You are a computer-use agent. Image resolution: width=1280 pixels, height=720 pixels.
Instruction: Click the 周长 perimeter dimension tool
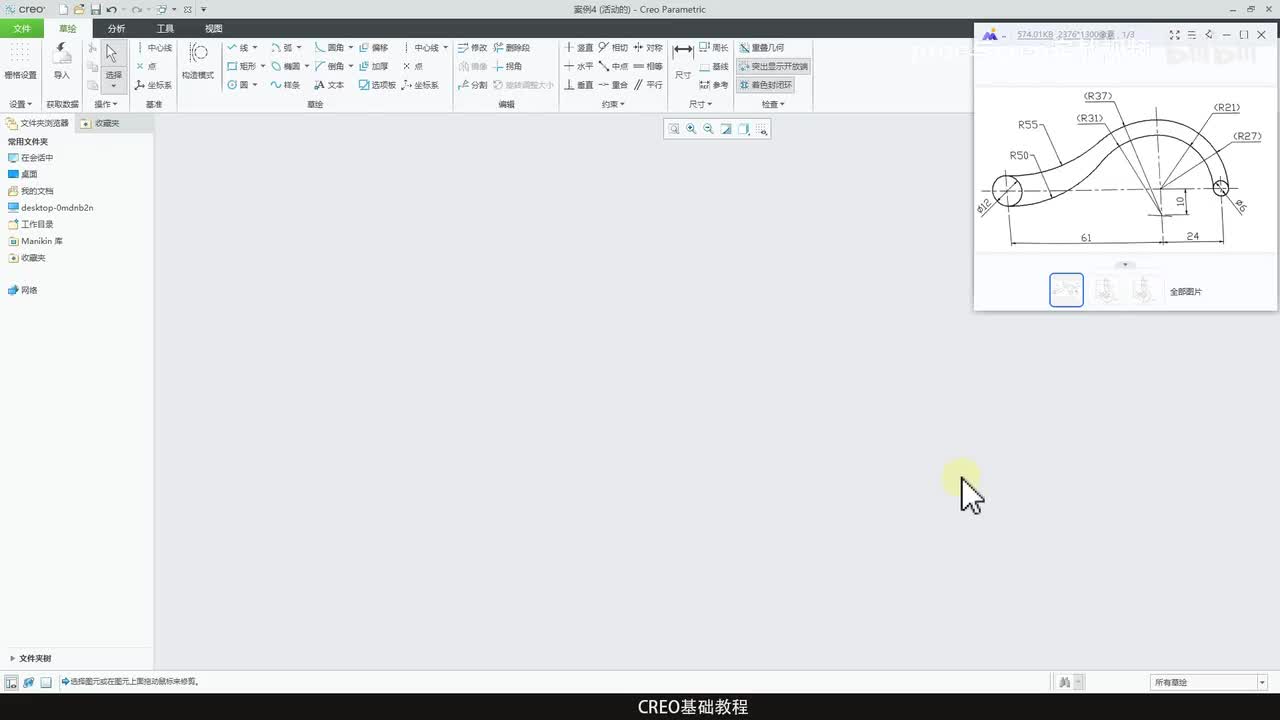pyautogui.click(x=714, y=47)
